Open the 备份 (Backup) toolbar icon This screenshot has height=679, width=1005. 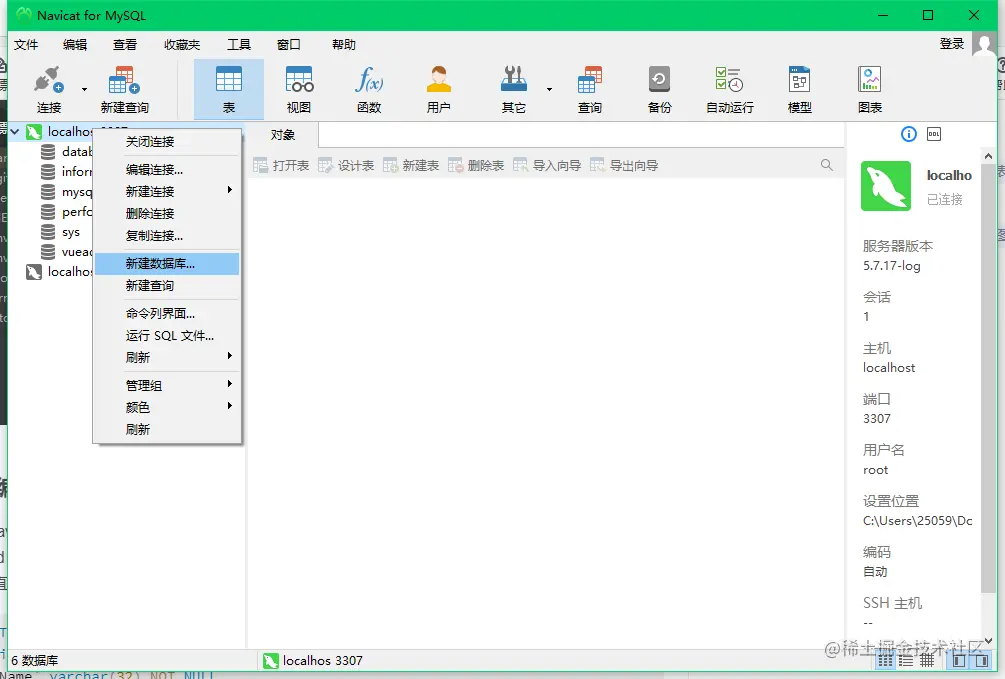(659, 80)
